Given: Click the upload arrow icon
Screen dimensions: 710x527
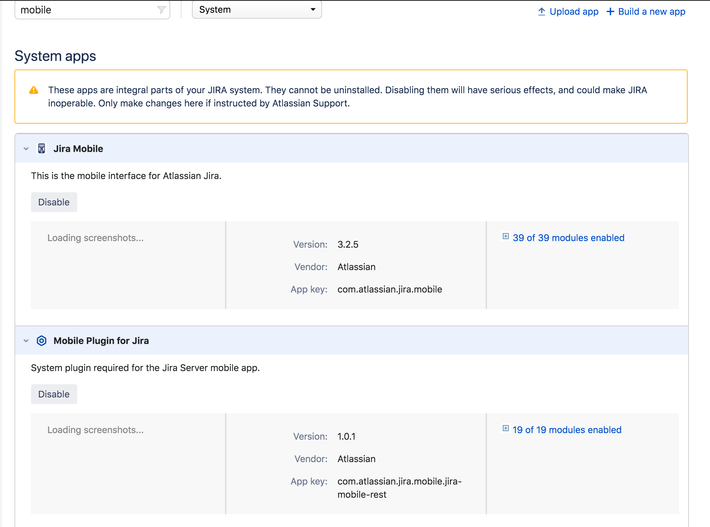Looking at the screenshot, I should tap(542, 12).
